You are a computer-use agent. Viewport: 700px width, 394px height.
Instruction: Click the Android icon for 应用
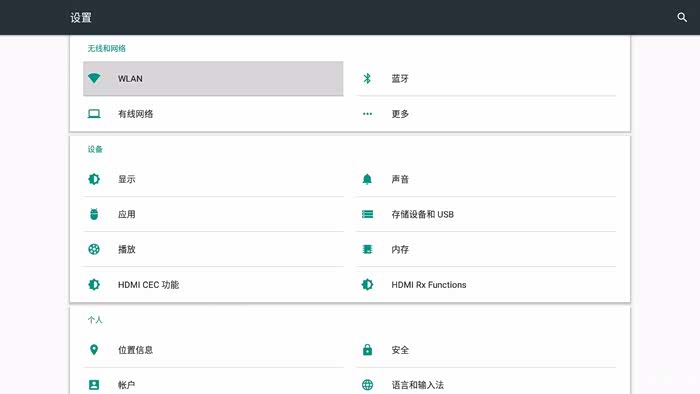pyautogui.click(x=94, y=214)
